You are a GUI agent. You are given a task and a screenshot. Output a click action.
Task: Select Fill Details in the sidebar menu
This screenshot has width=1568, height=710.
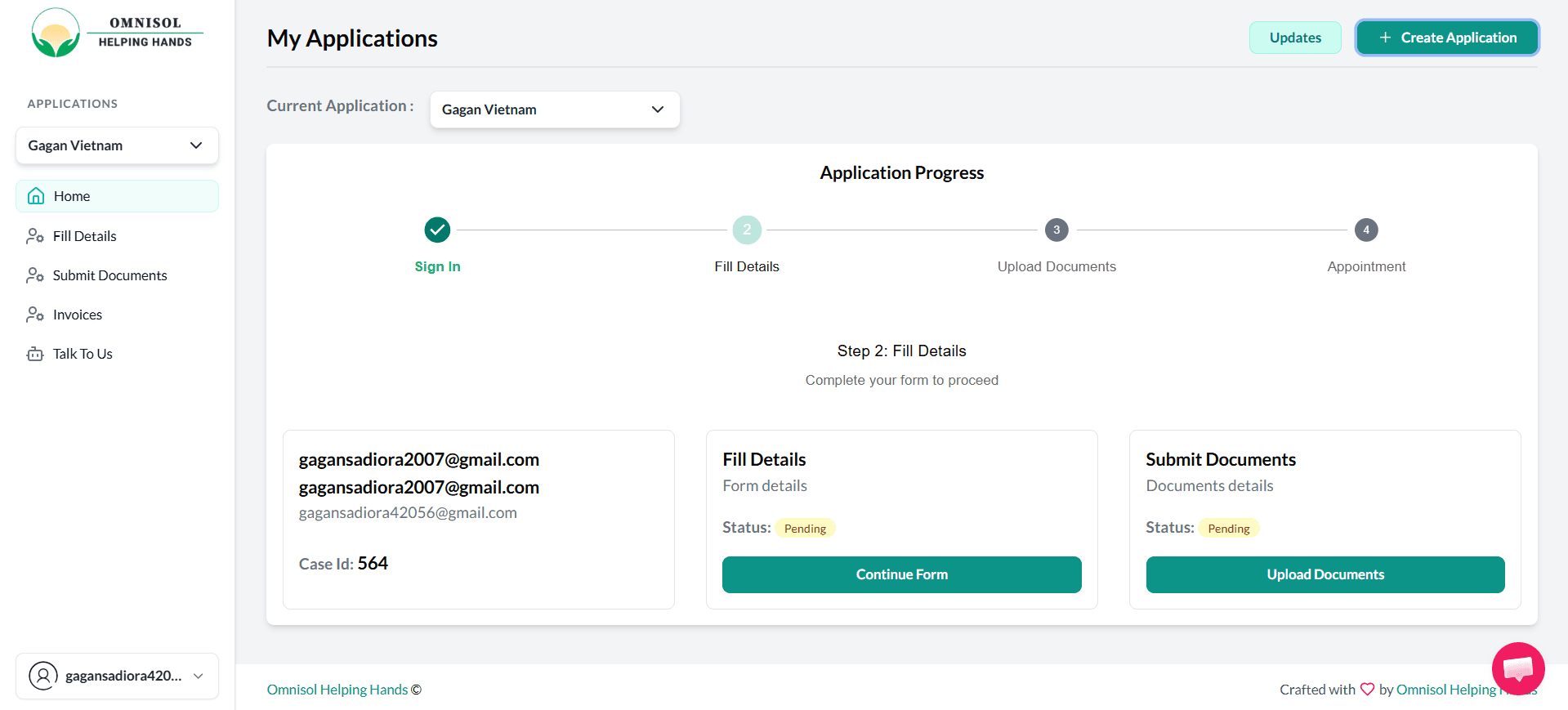pos(83,235)
